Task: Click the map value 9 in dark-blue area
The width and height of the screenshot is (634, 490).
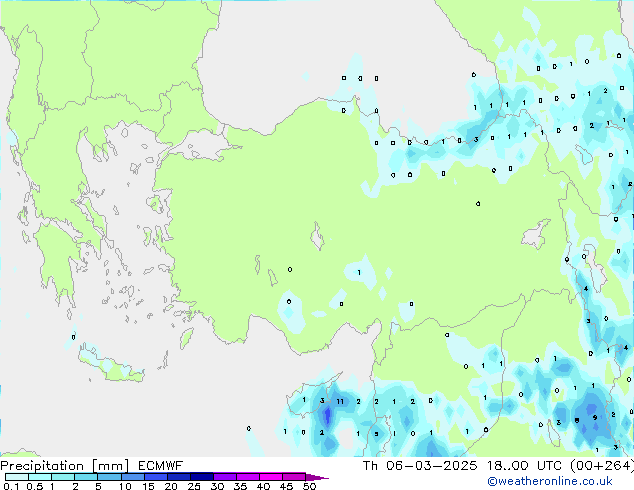Action: click(x=595, y=417)
